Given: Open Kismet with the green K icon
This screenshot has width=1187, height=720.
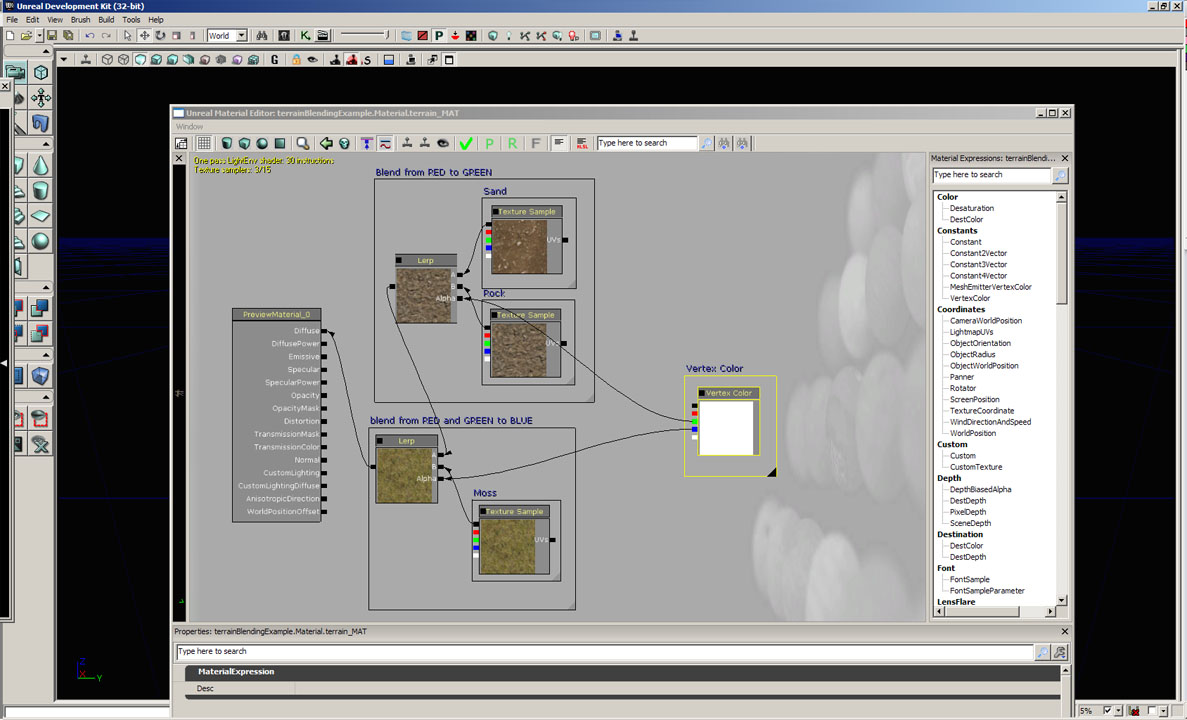Looking at the screenshot, I should pos(305,36).
